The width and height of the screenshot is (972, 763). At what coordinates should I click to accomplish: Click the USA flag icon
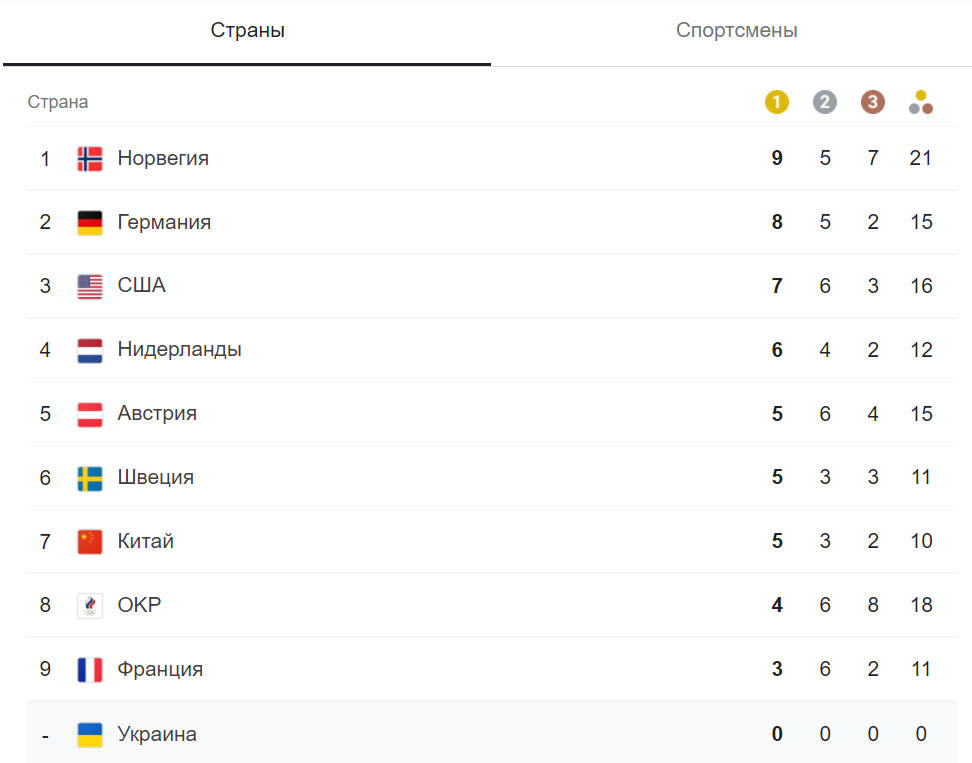pos(90,286)
